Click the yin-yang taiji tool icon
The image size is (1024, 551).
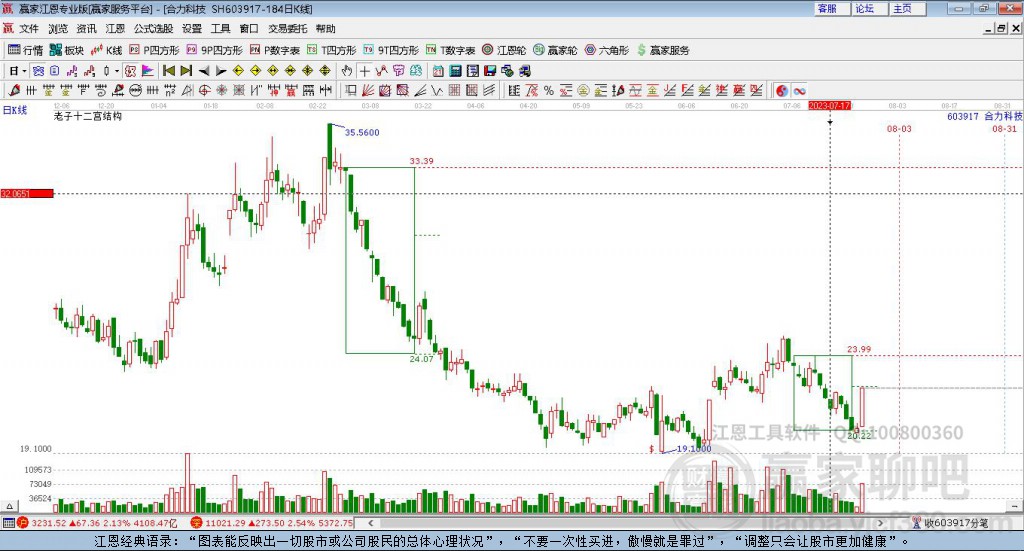pyautogui.click(x=782, y=91)
